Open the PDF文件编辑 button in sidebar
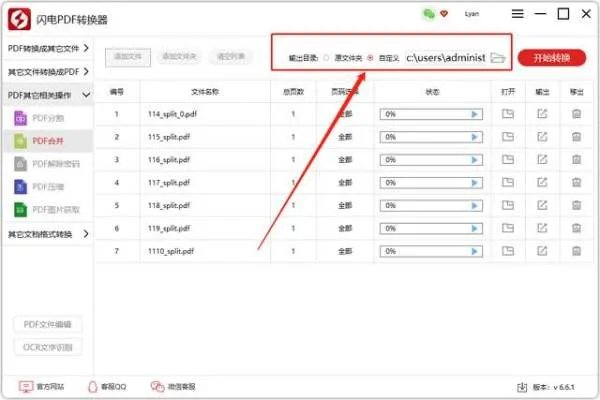Viewport: 600px width, 400px height. pos(48,325)
